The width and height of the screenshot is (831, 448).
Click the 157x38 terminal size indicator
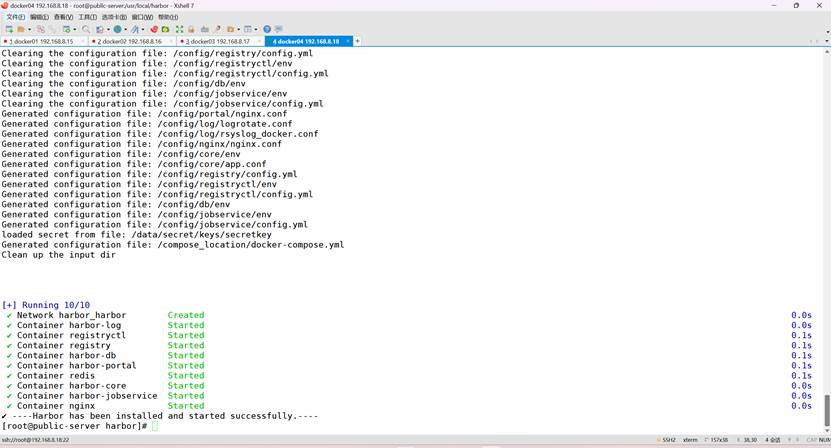tap(717, 440)
